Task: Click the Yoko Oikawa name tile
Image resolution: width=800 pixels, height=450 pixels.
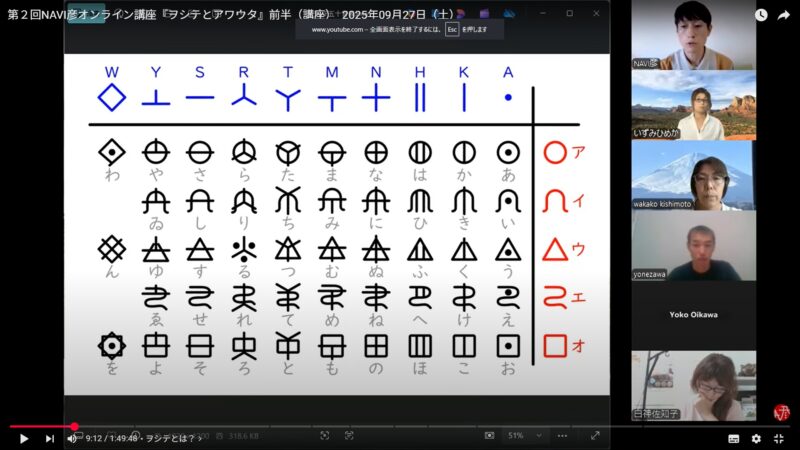Action: [693, 315]
